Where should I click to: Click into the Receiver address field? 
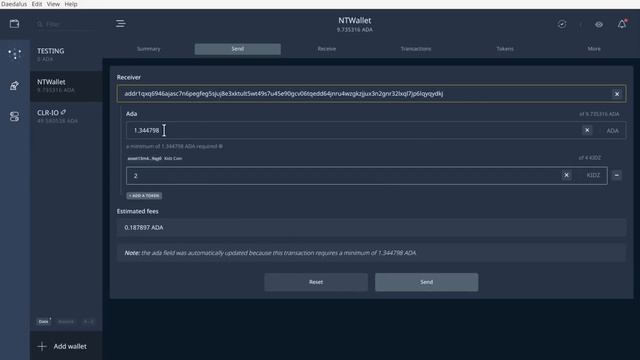click(371, 94)
